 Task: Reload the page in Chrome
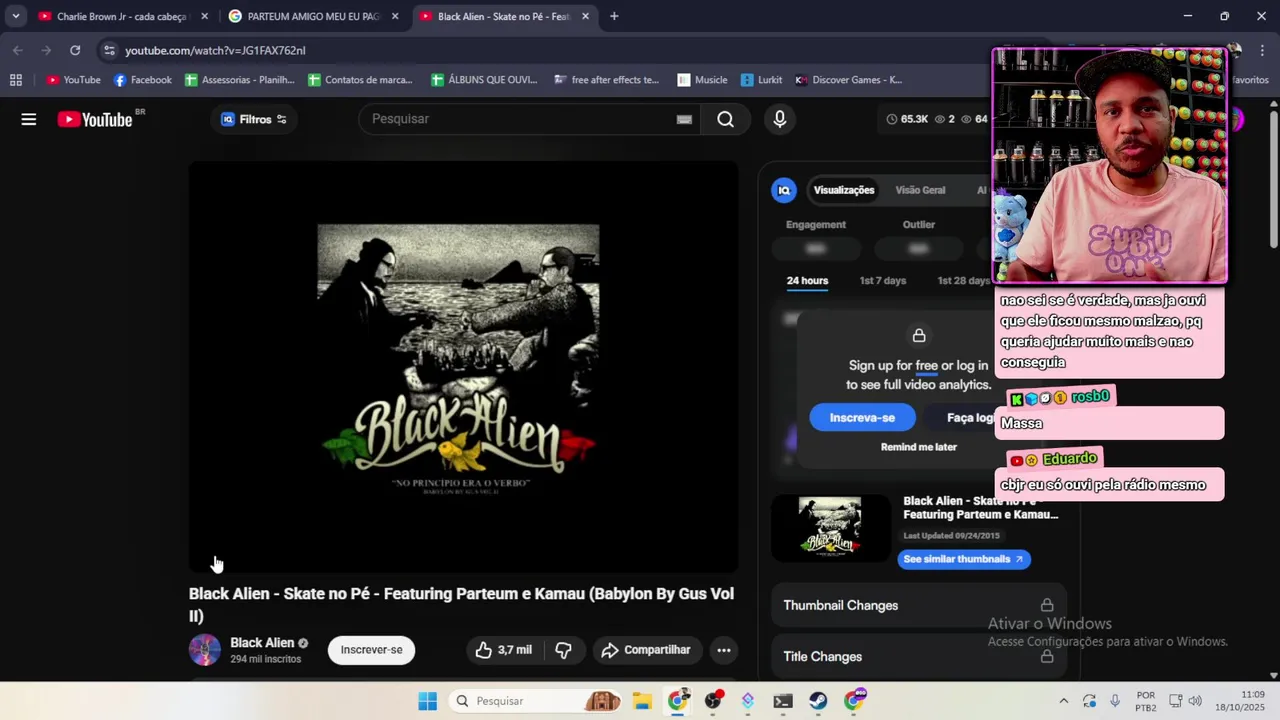tap(75, 50)
